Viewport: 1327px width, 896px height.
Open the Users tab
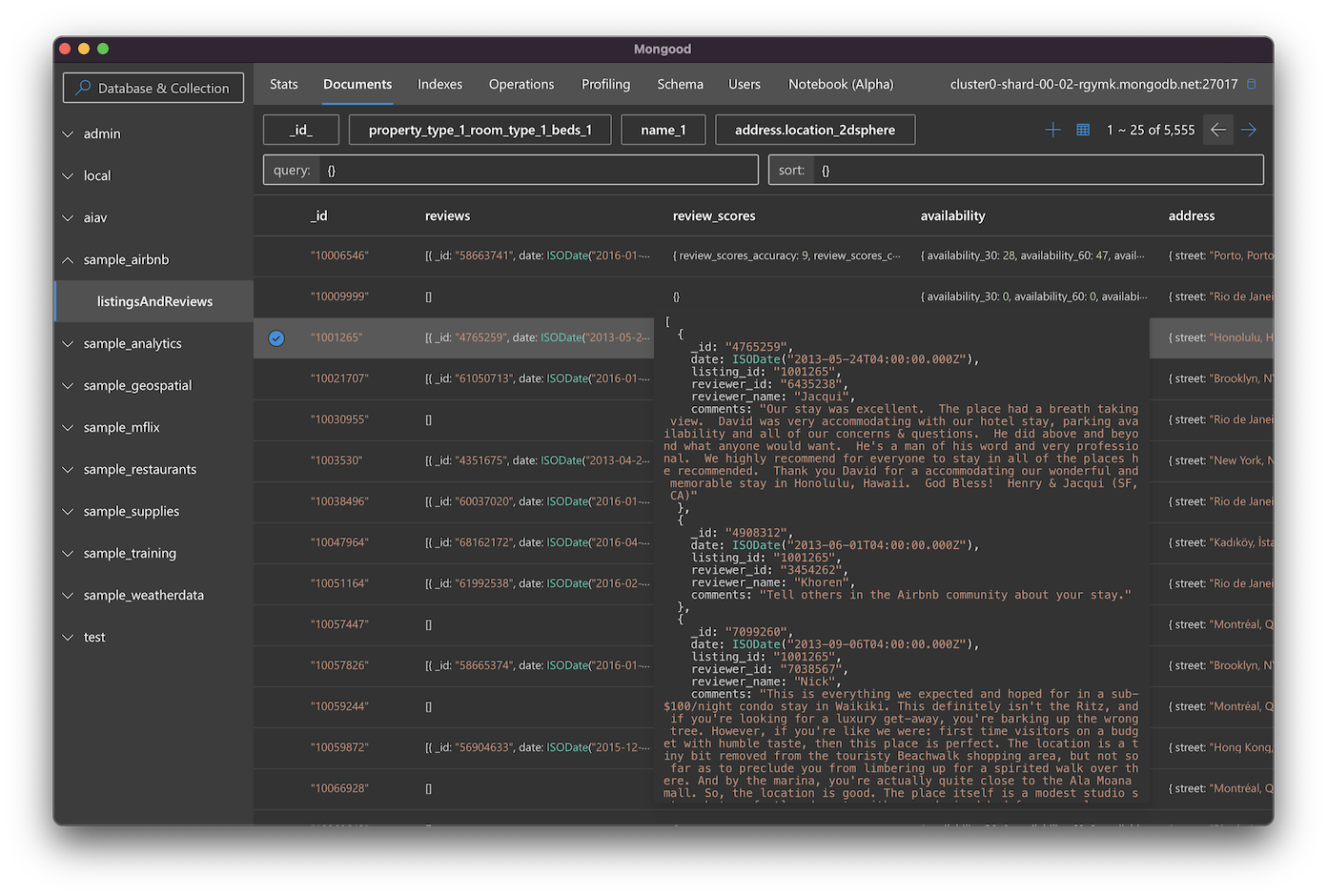[x=745, y=84]
